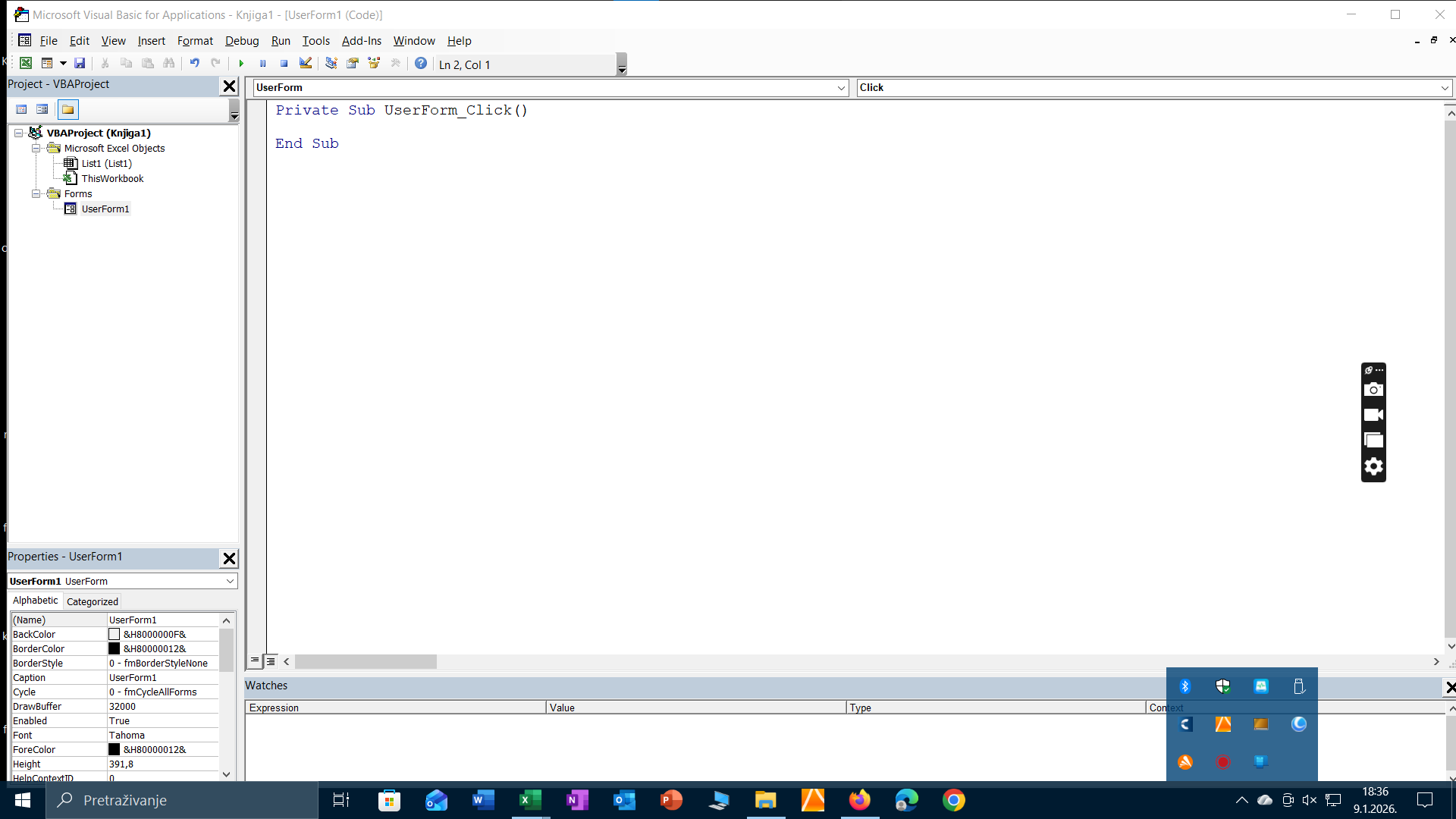Switch to the Categorized properties tab
The width and height of the screenshot is (1456, 819).
pyautogui.click(x=92, y=601)
